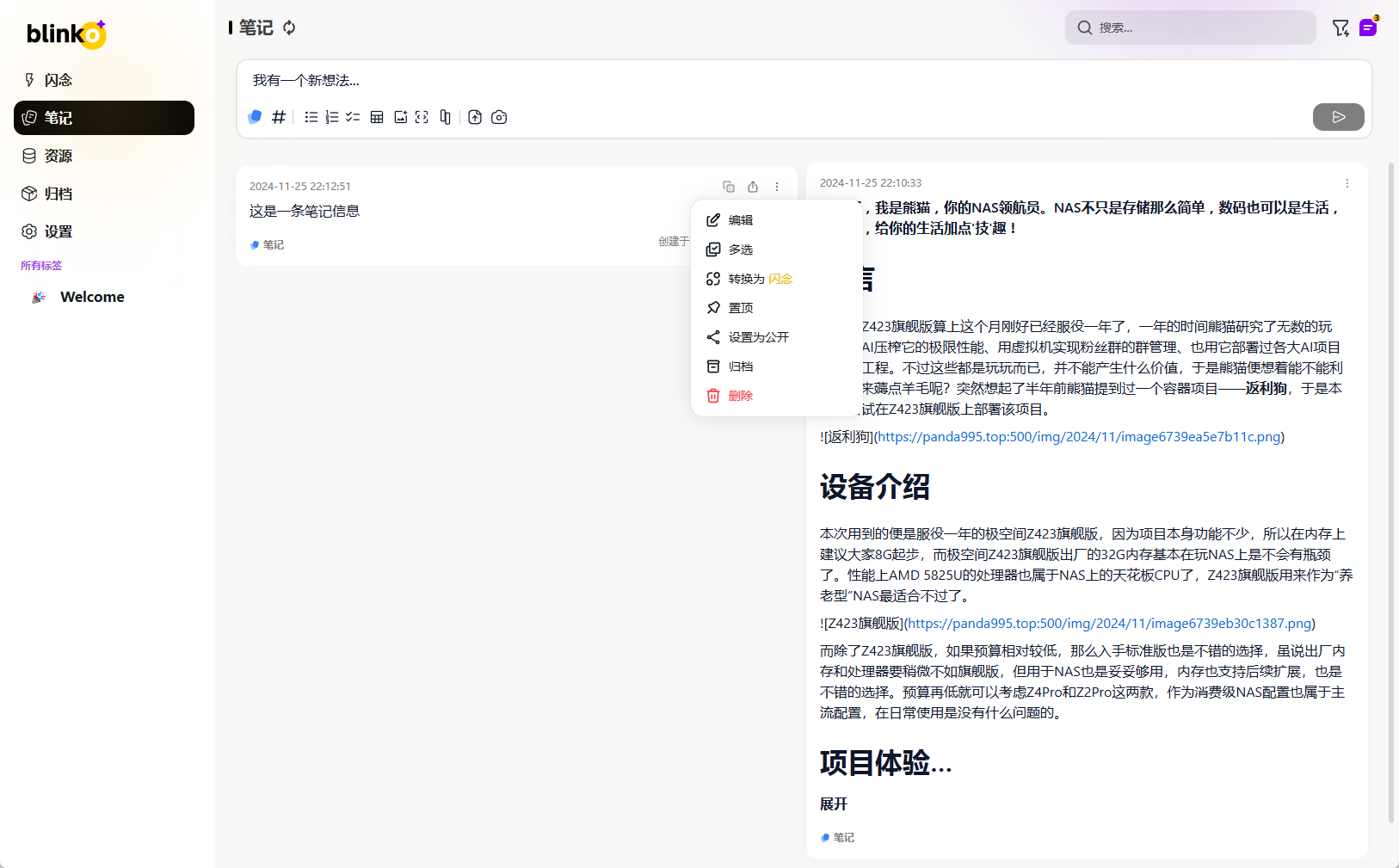The width and height of the screenshot is (1399, 868).
Task: Insert a table in editor
Action: click(x=377, y=117)
